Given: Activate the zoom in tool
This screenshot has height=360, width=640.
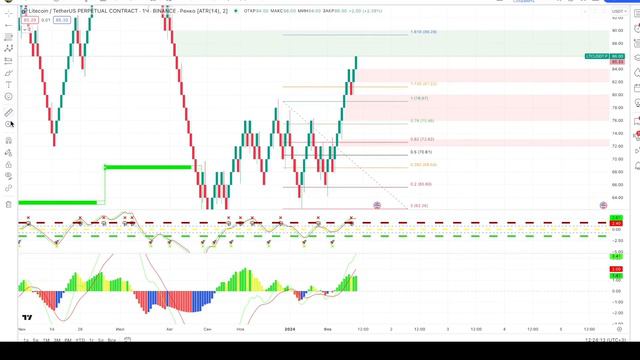Looking at the screenshot, I should [9, 124].
